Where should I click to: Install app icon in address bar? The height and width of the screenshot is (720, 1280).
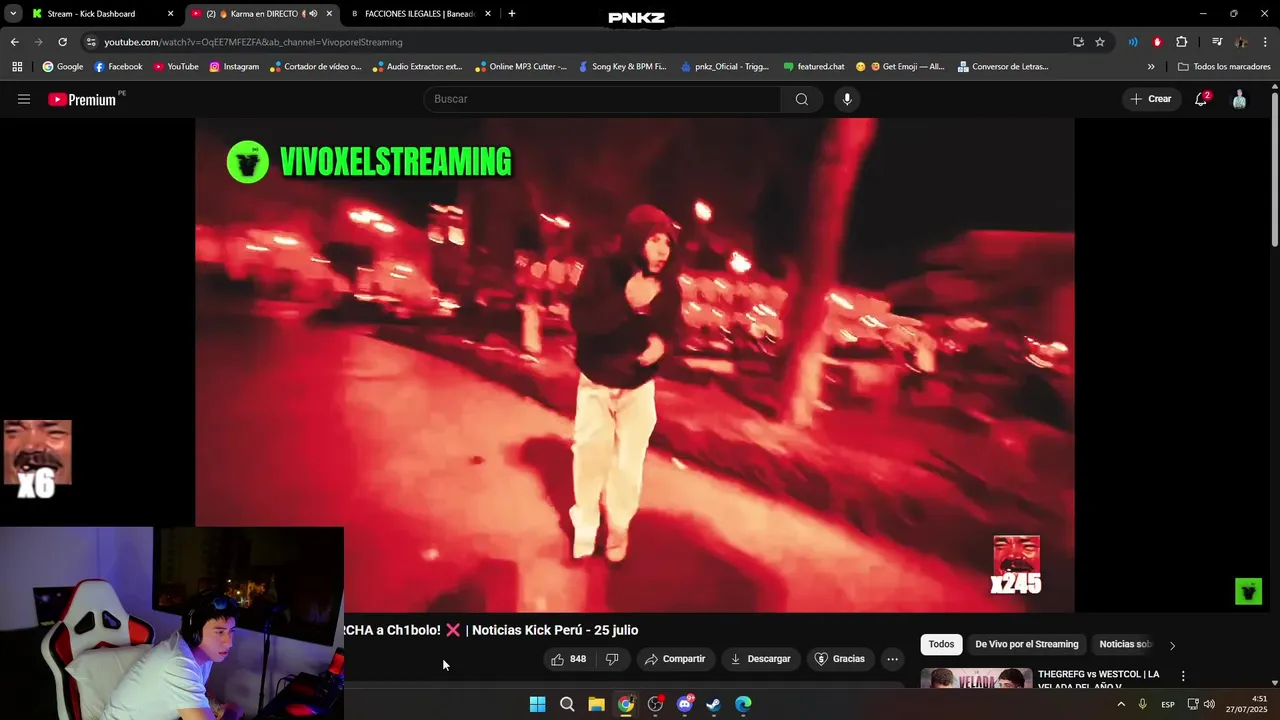[x=1078, y=42]
